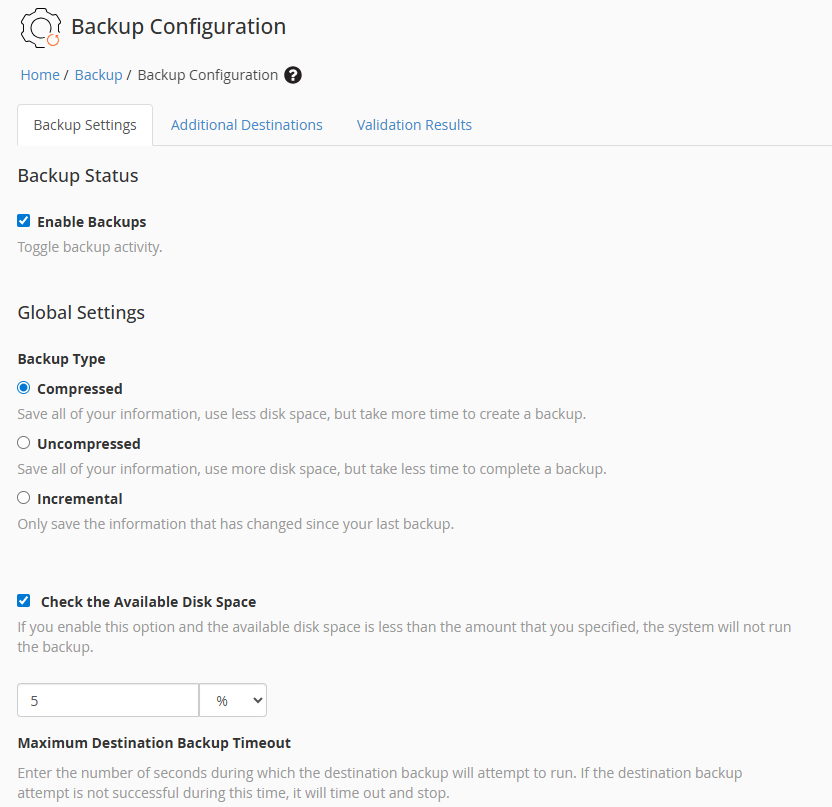
Task: Click the Check the Available Disk Space label
Action: (x=149, y=602)
